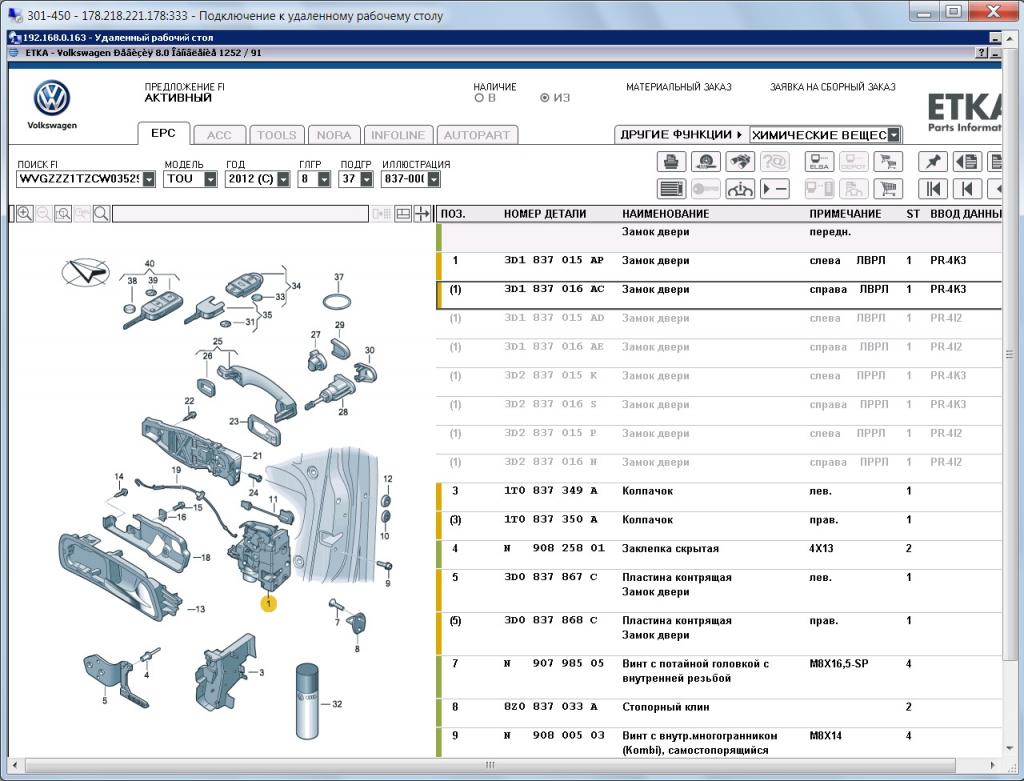Click the question mark help icon in ETKA title bar
The width and height of the screenshot is (1024, 781).
[982, 53]
